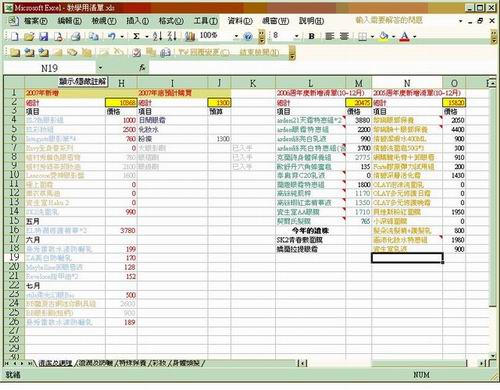Click the Copy icon in toolbar
Screen dimensions: 500x390
click(94, 36)
